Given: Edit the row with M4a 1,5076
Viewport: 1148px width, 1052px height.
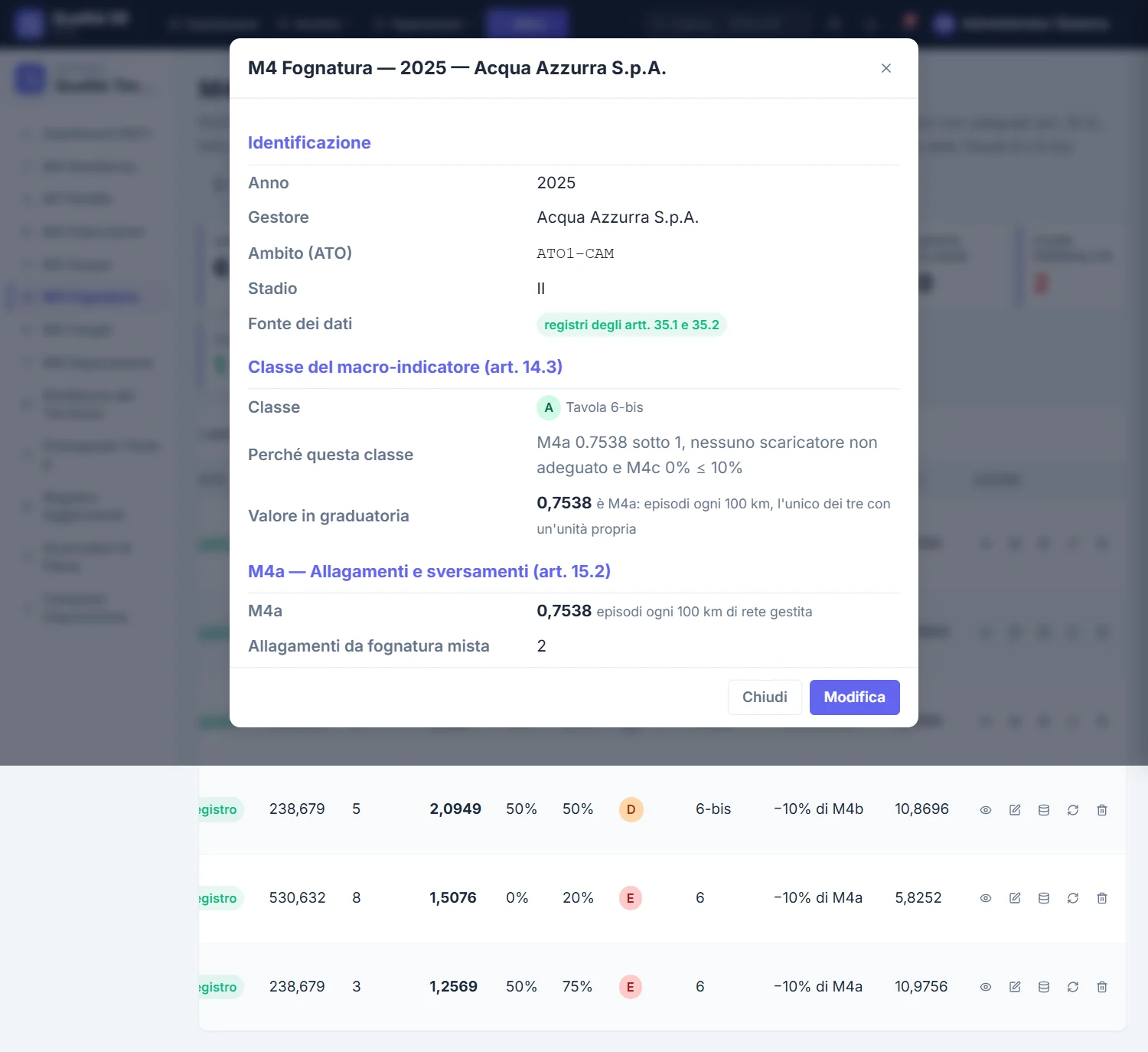Looking at the screenshot, I should pyautogui.click(x=1015, y=898).
